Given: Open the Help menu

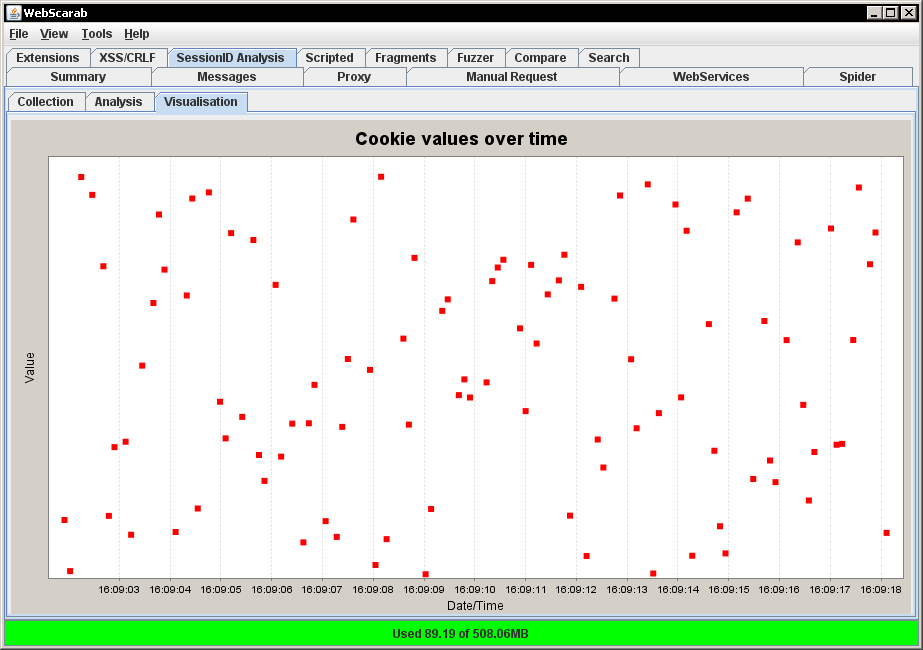Looking at the screenshot, I should pos(137,34).
